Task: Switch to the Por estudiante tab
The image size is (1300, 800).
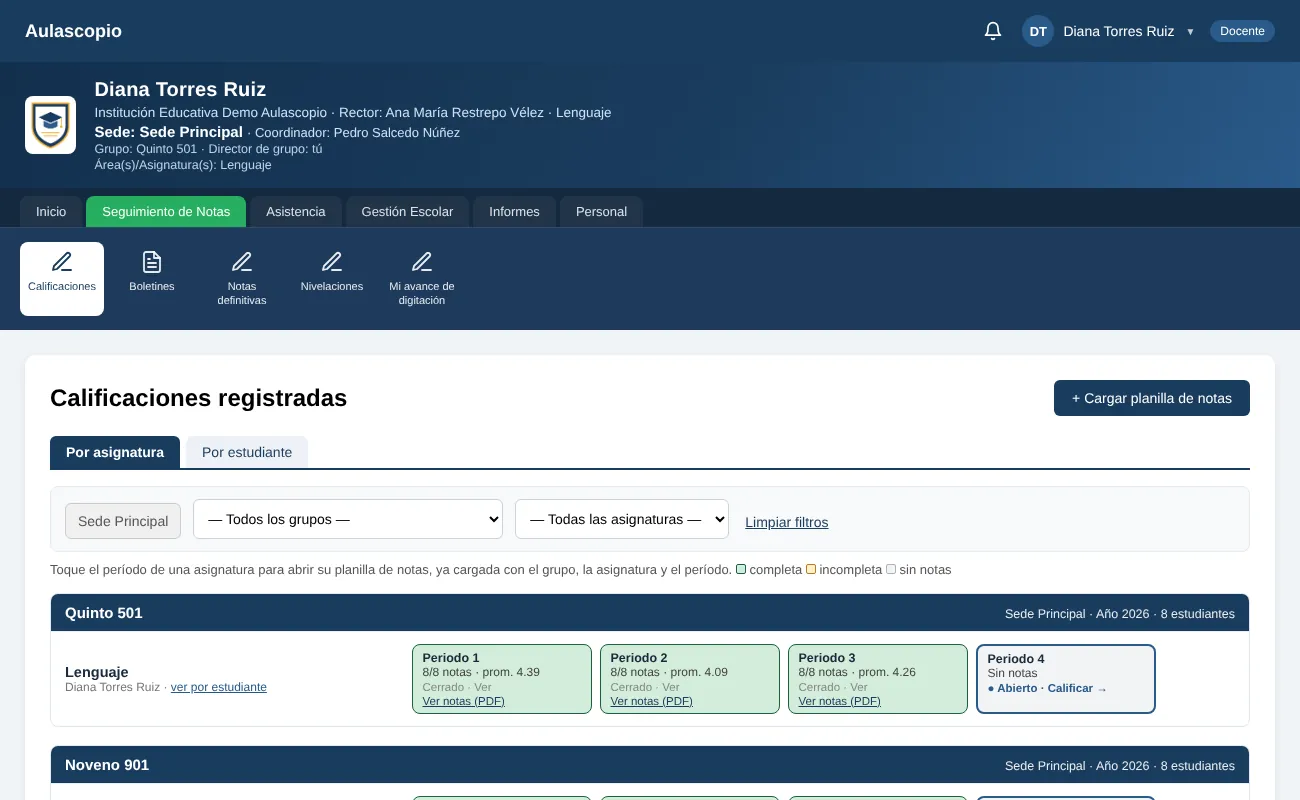Action: [x=247, y=452]
